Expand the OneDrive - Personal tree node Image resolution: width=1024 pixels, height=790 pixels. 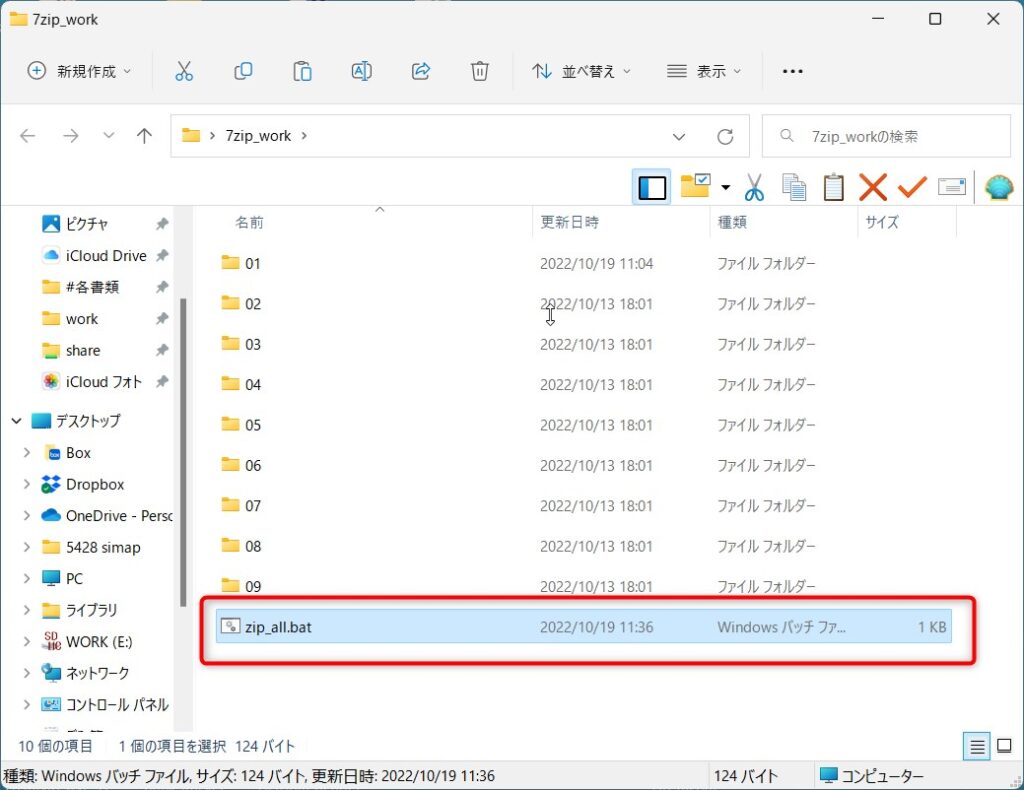click(x=26, y=516)
